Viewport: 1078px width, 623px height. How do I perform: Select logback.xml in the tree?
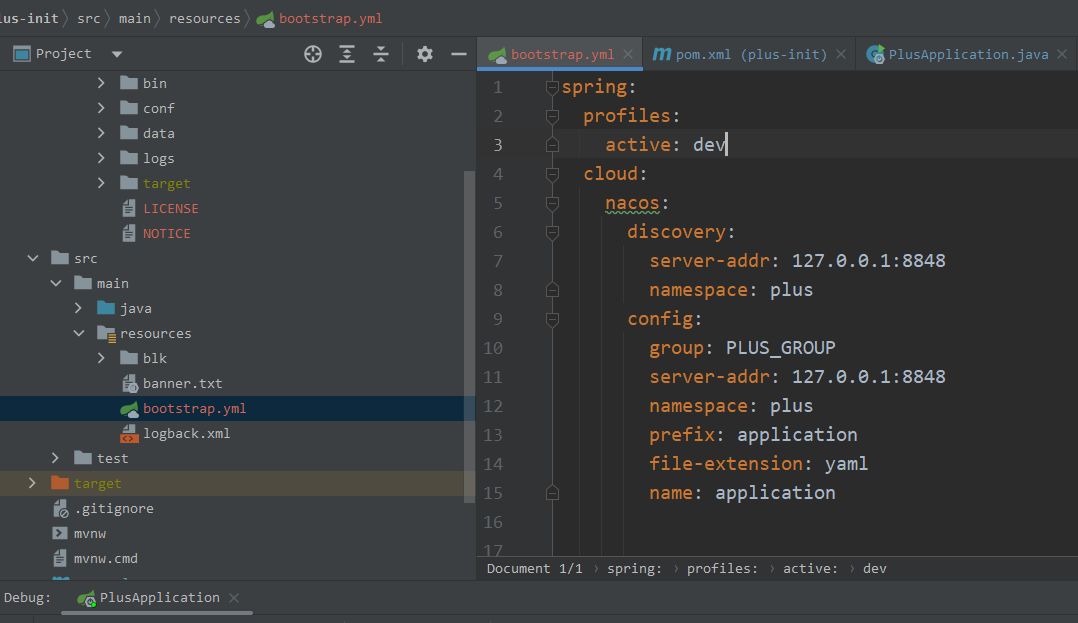[186, 433]
